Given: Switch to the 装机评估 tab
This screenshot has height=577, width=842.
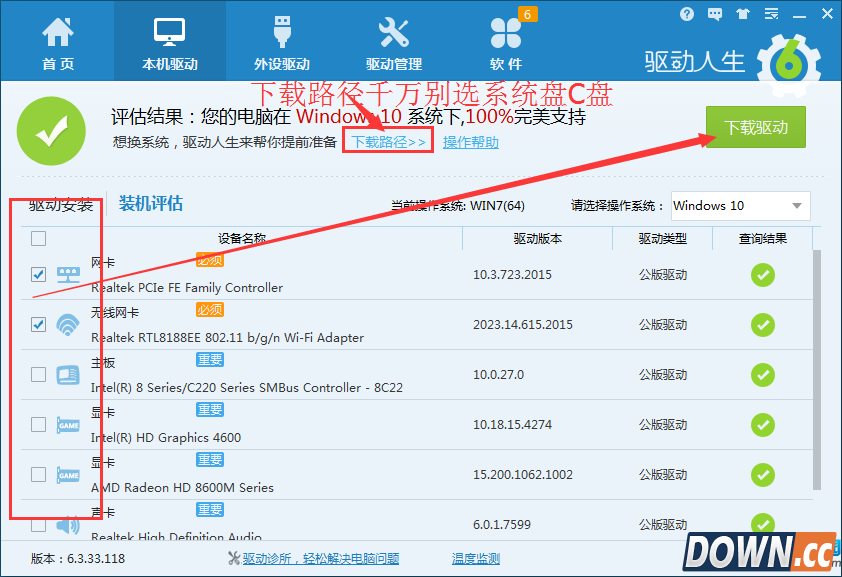Looking at the screenshot, I should pos(151,204).
